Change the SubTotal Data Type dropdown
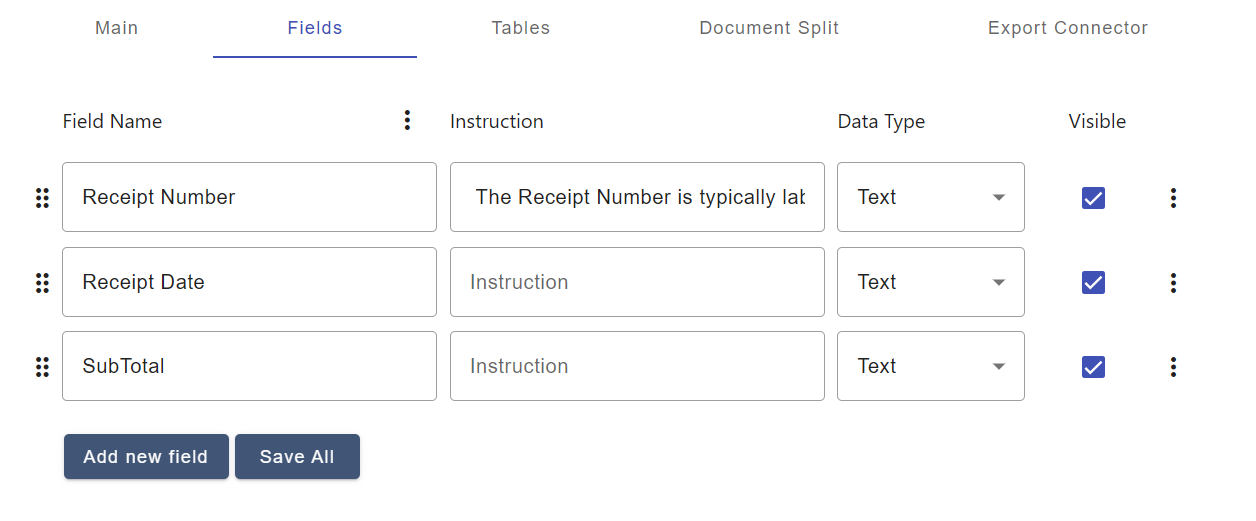The image size is (1256, 521). [x=930, y=366]
